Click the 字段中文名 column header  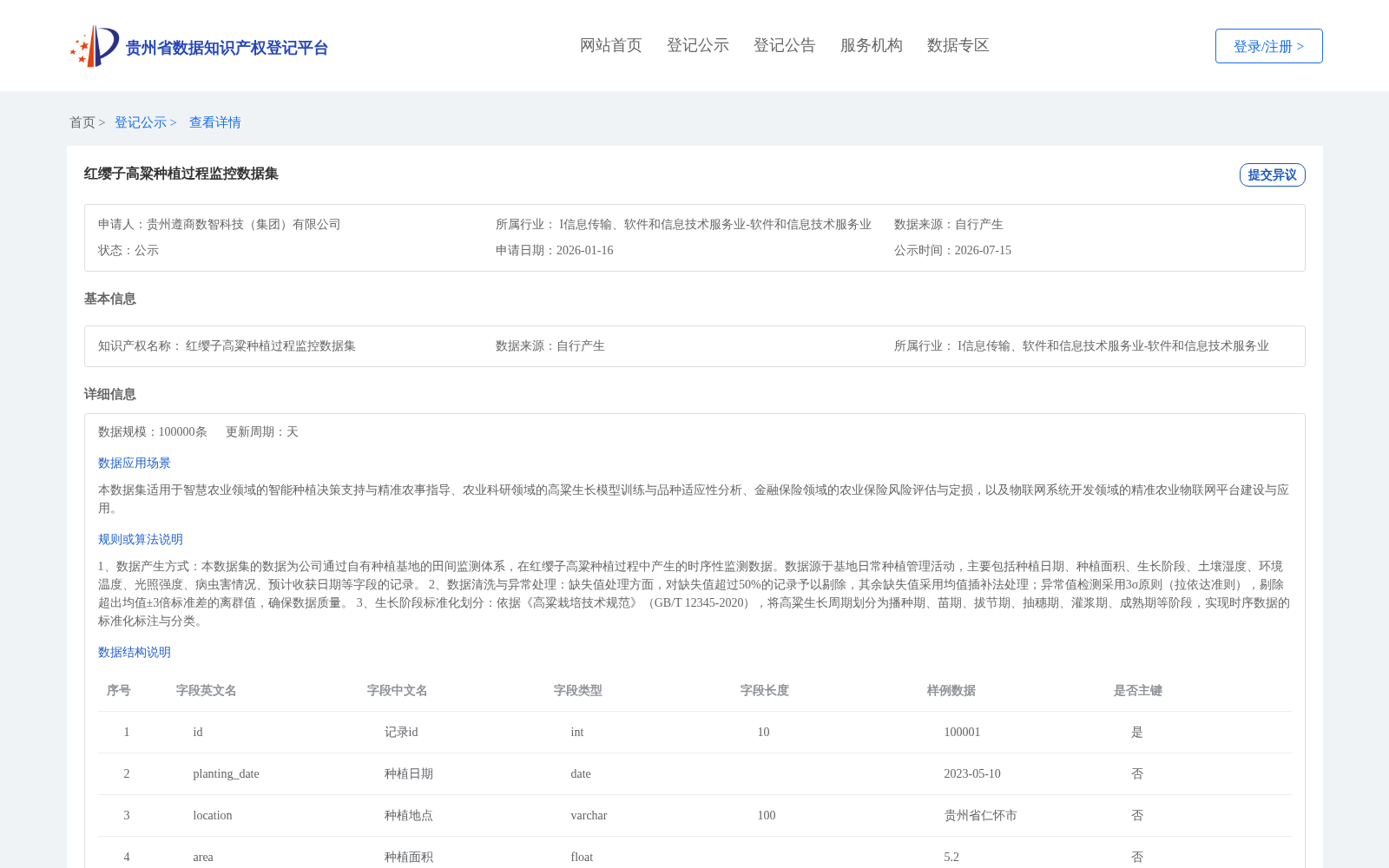(x=398, y=690)
